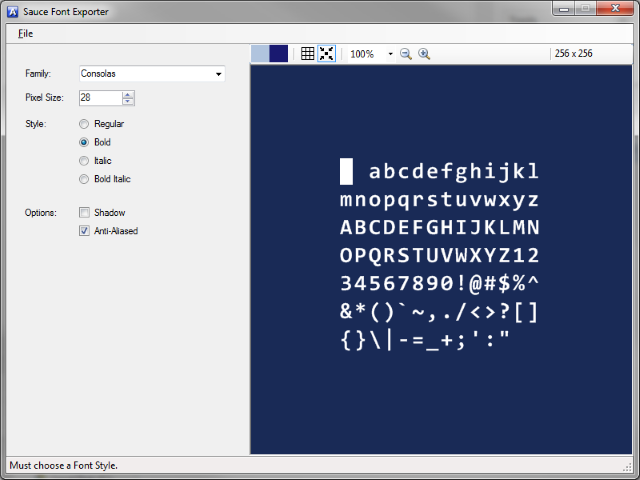Image resolution: width=640 pixels, height=480 pixels.
Task: Pick the dark navy background color swatch
Action: click(x=278, y=53)
